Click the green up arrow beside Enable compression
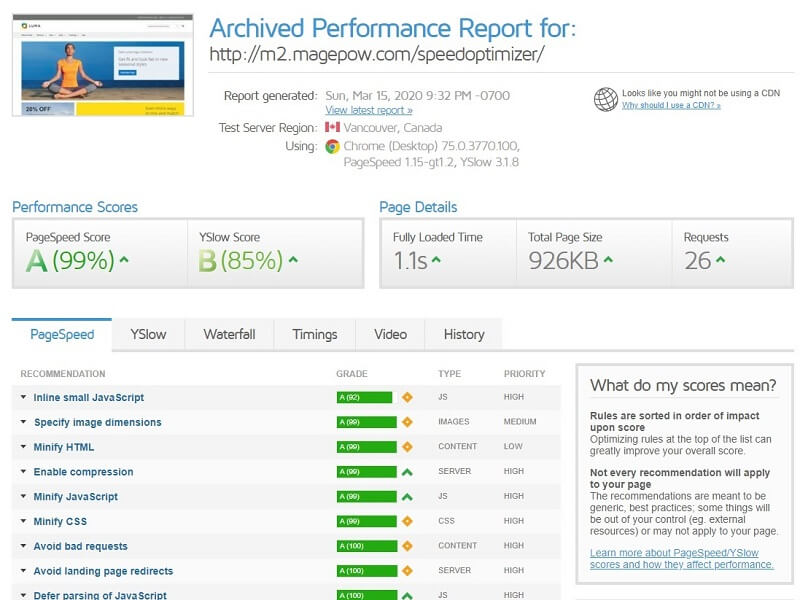This screenshot has height=600, width=800. point(407,472)
